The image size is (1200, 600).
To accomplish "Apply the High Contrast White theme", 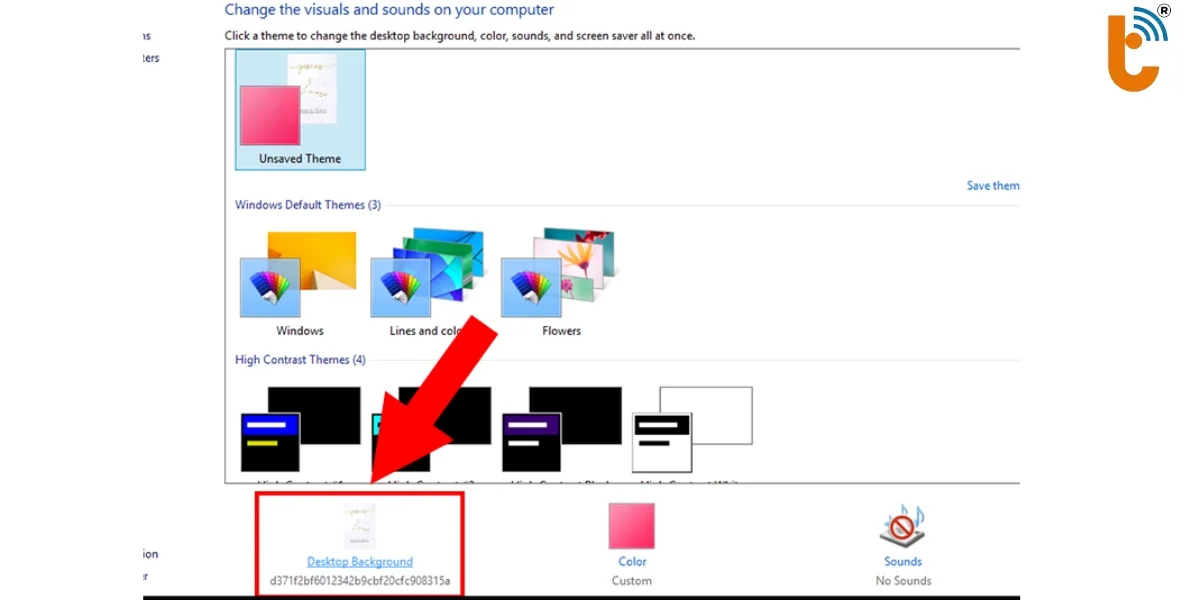I will (x=692, y=430).
